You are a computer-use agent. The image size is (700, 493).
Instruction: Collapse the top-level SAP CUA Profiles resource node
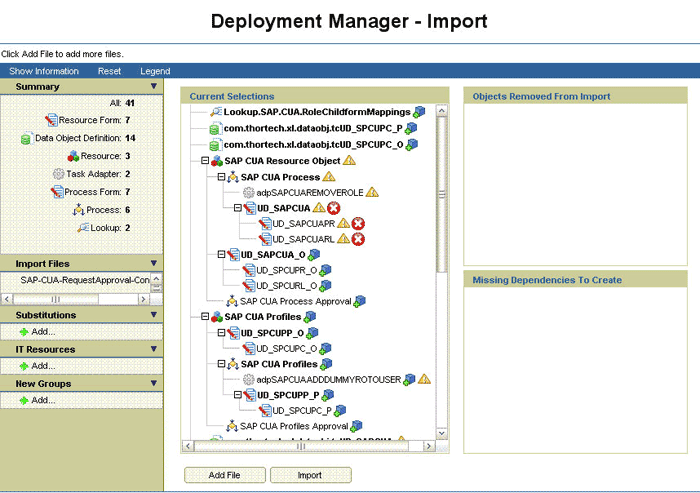pyautogui.click(x=205, y=316)
